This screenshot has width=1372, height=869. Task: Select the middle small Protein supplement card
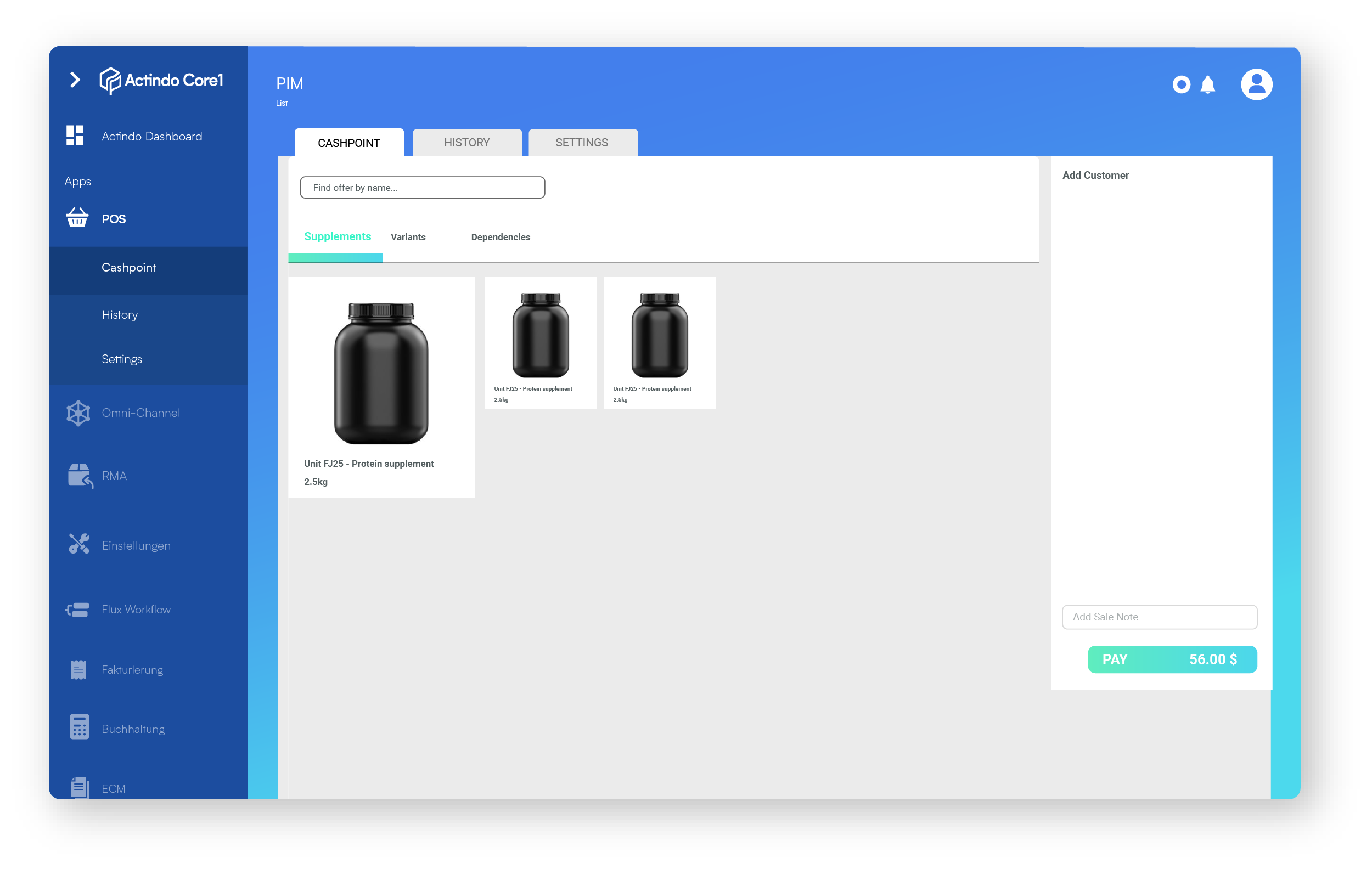[x=540, y=343]
